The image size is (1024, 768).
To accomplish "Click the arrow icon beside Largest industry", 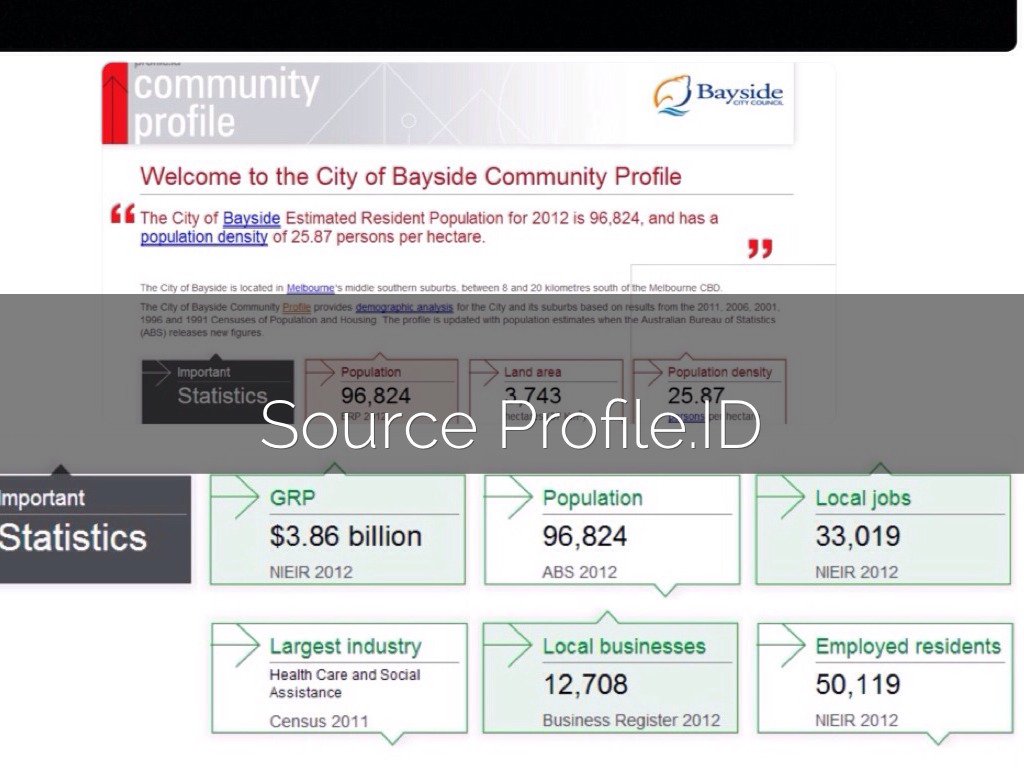I will pos(236,647).
